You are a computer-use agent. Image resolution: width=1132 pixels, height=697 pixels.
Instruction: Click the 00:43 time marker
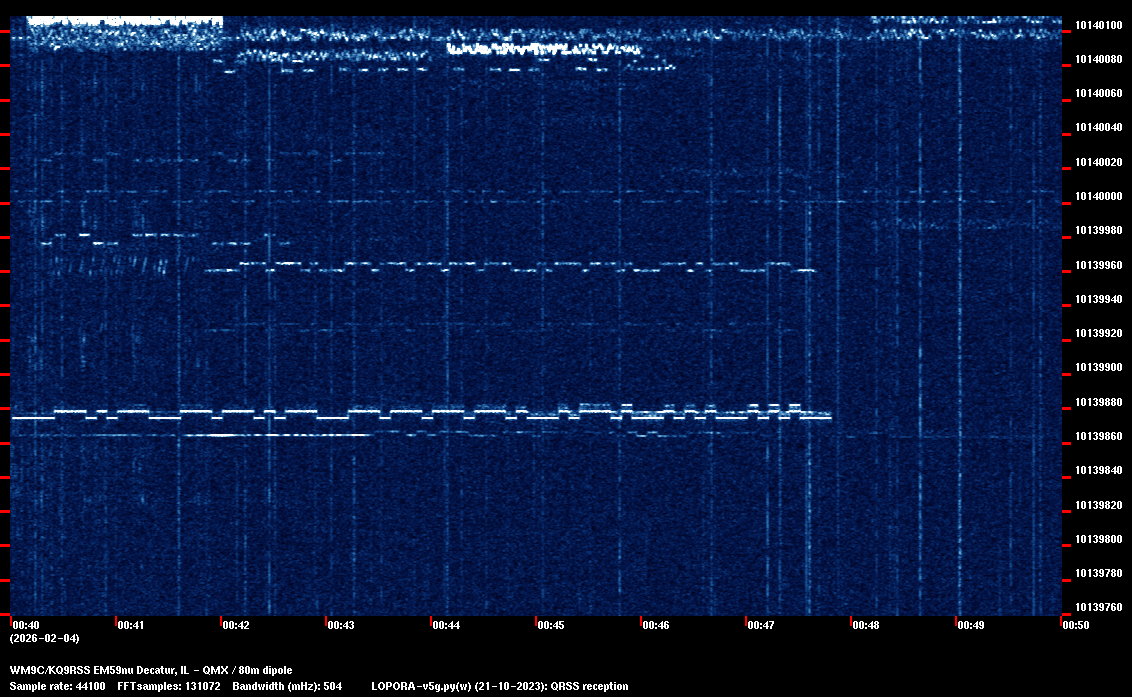(341, 625)
